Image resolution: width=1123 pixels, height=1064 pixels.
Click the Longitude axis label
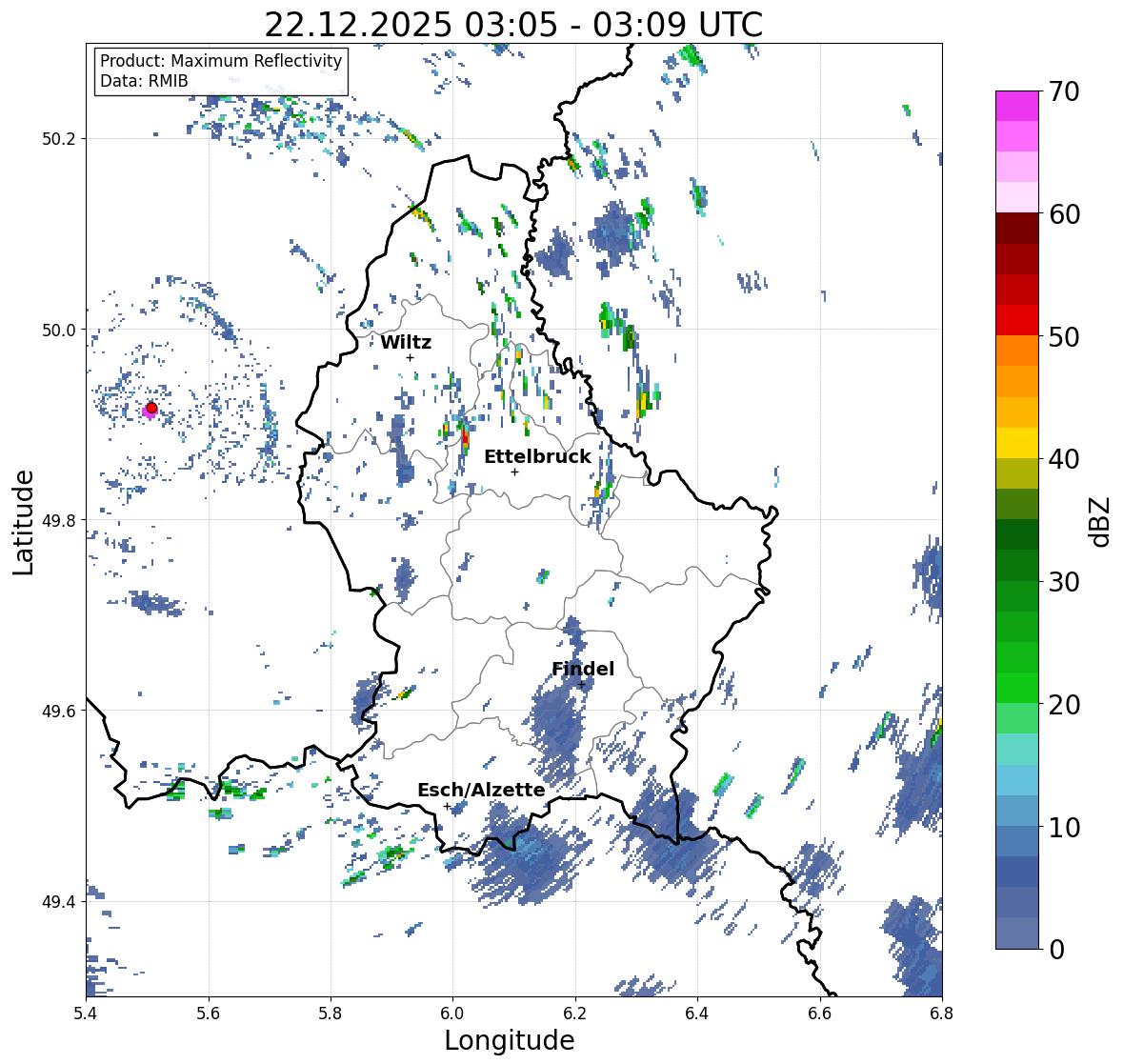pos(510,1040)
